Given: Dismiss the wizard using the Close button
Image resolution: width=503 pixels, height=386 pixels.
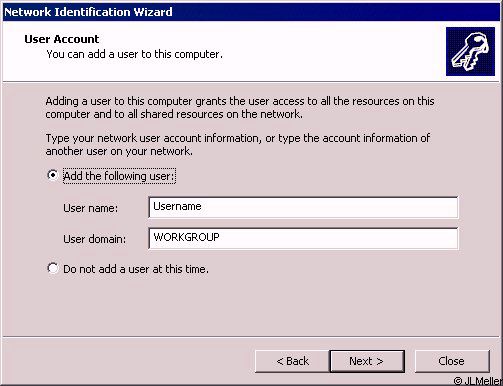Looking at the screenshot, I should click(452, 361).
